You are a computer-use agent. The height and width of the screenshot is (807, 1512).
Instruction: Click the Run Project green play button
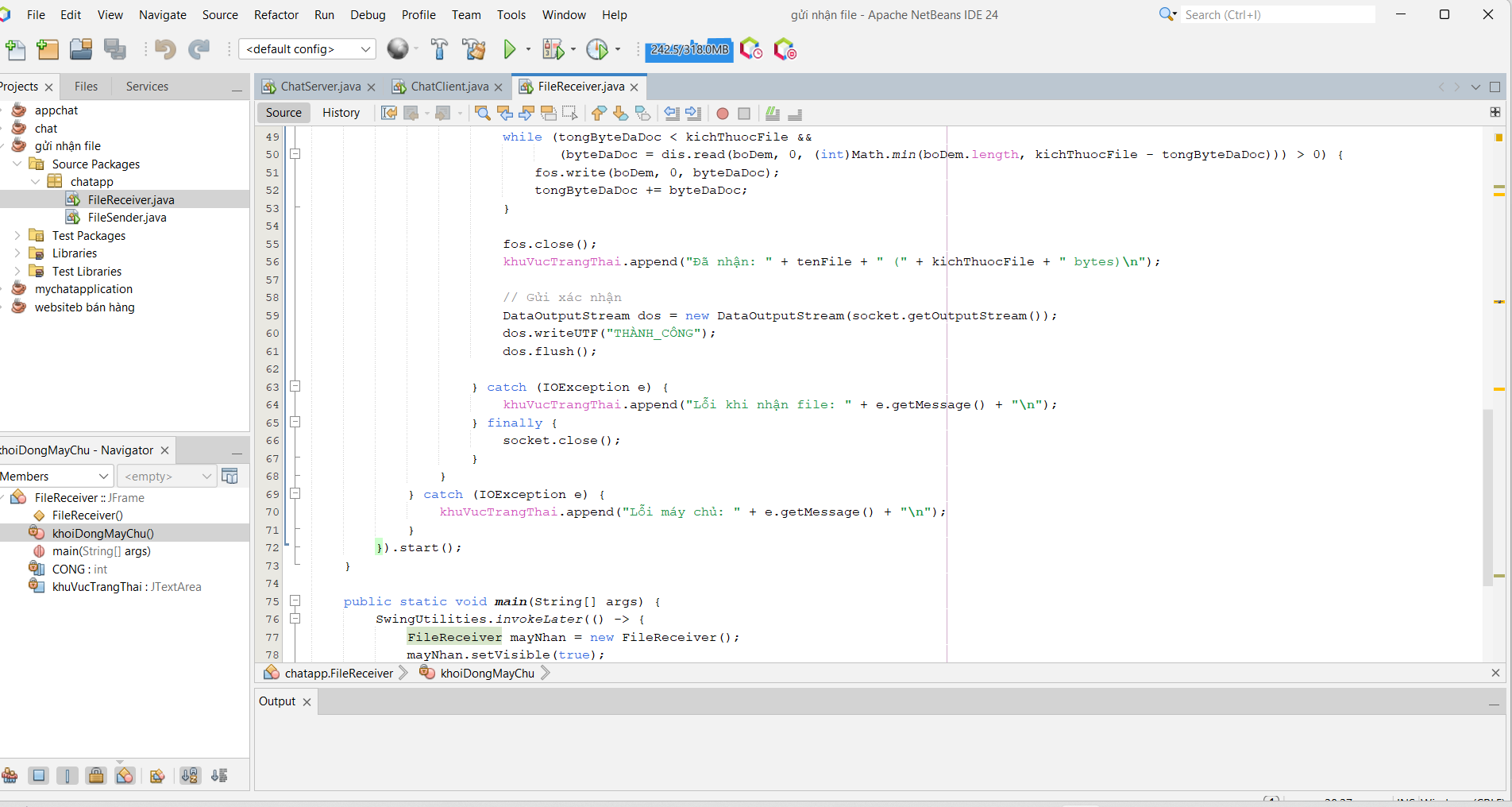(x=510, y=49)
